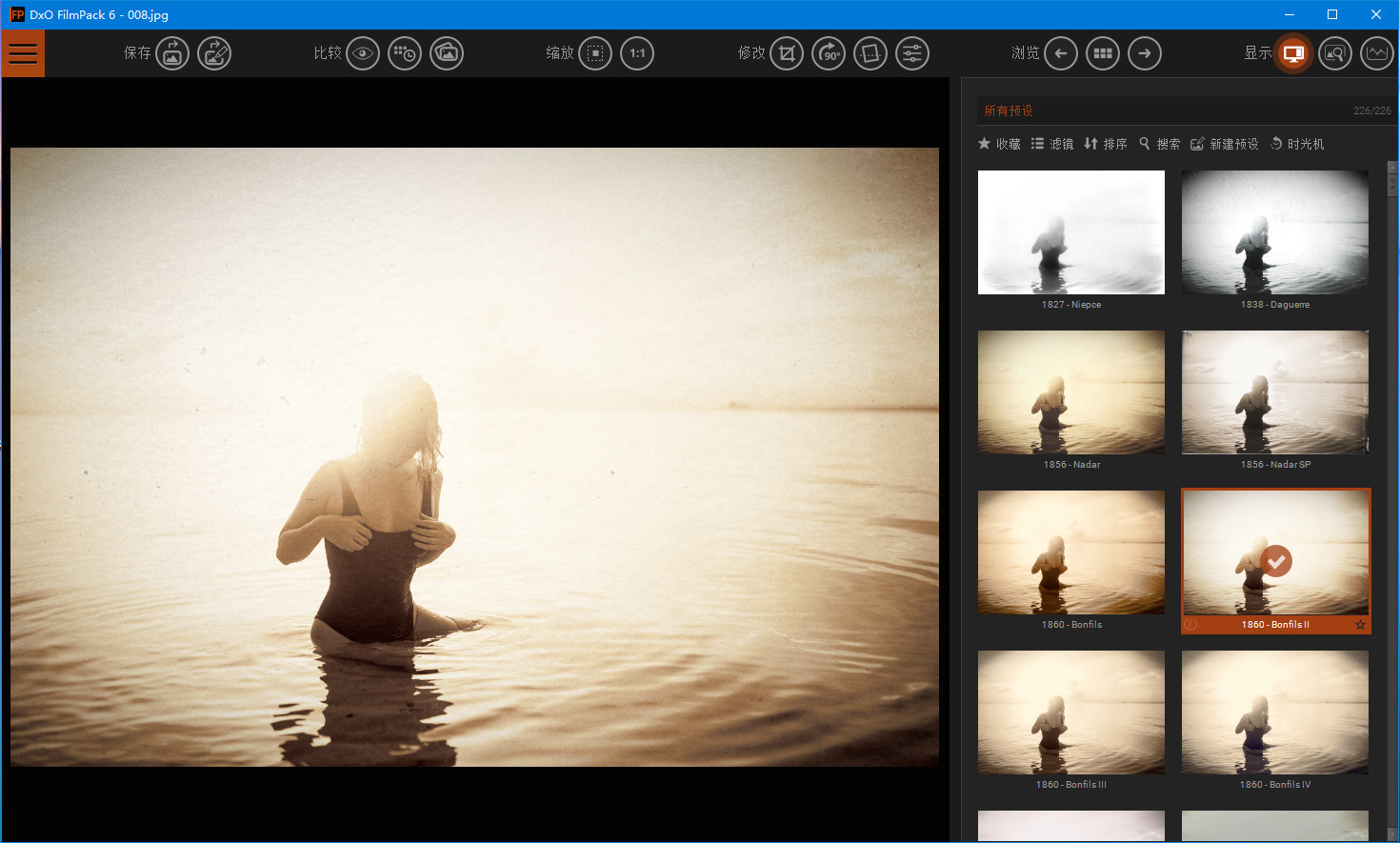Switch zoom to 1:1 view

coord(637,53)
